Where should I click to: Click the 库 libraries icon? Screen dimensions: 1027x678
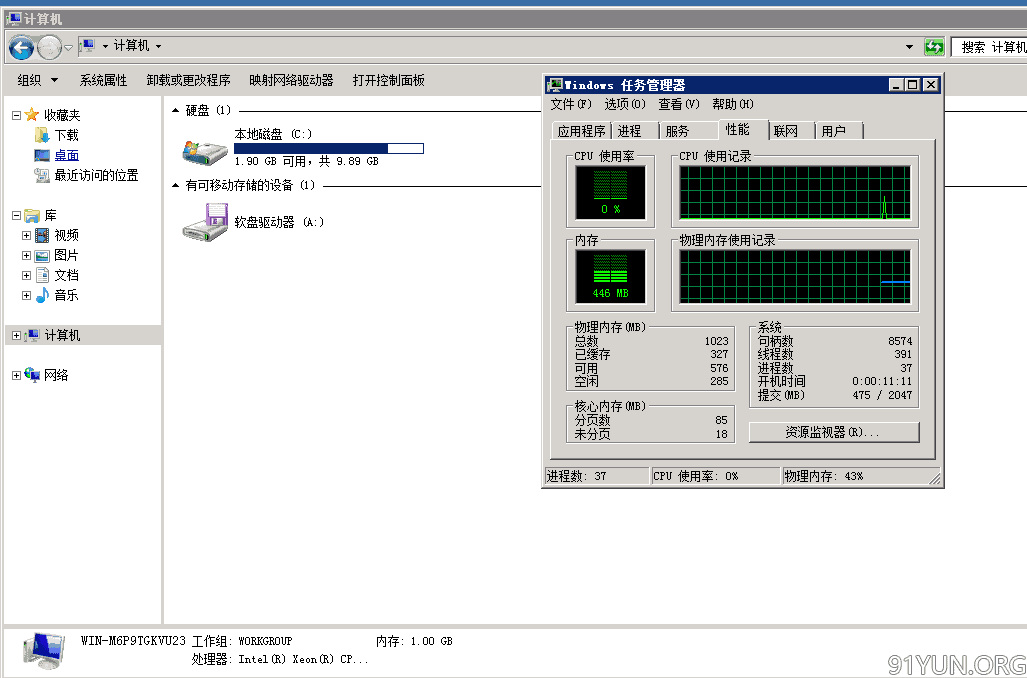[31, 215]
